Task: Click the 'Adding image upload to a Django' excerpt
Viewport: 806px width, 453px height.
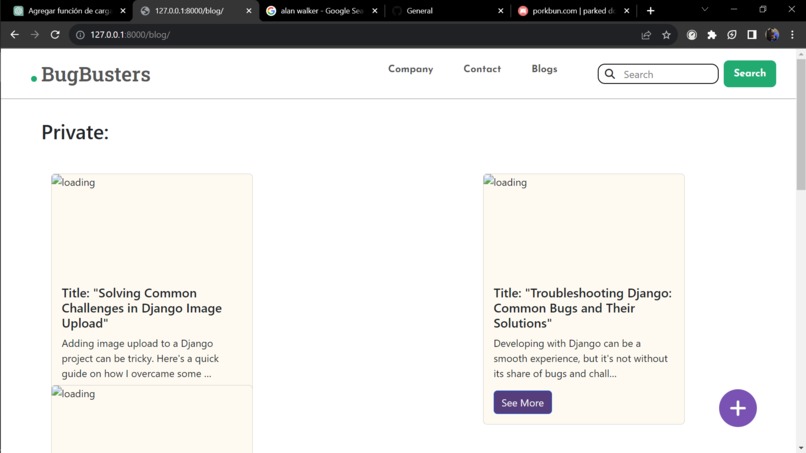Action: tap(140, 358)
